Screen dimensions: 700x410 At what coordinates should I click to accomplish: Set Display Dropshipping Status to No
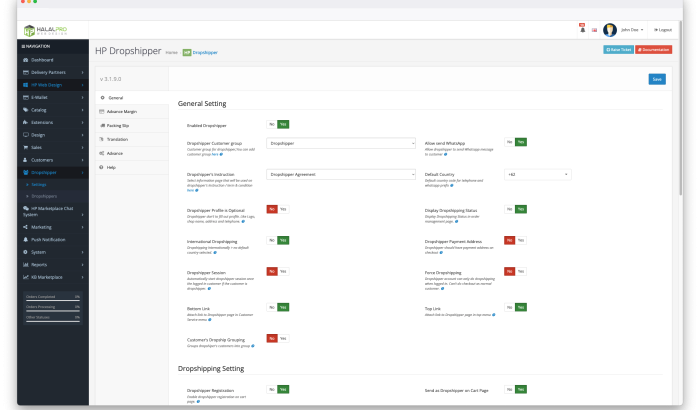coord(509,209)
